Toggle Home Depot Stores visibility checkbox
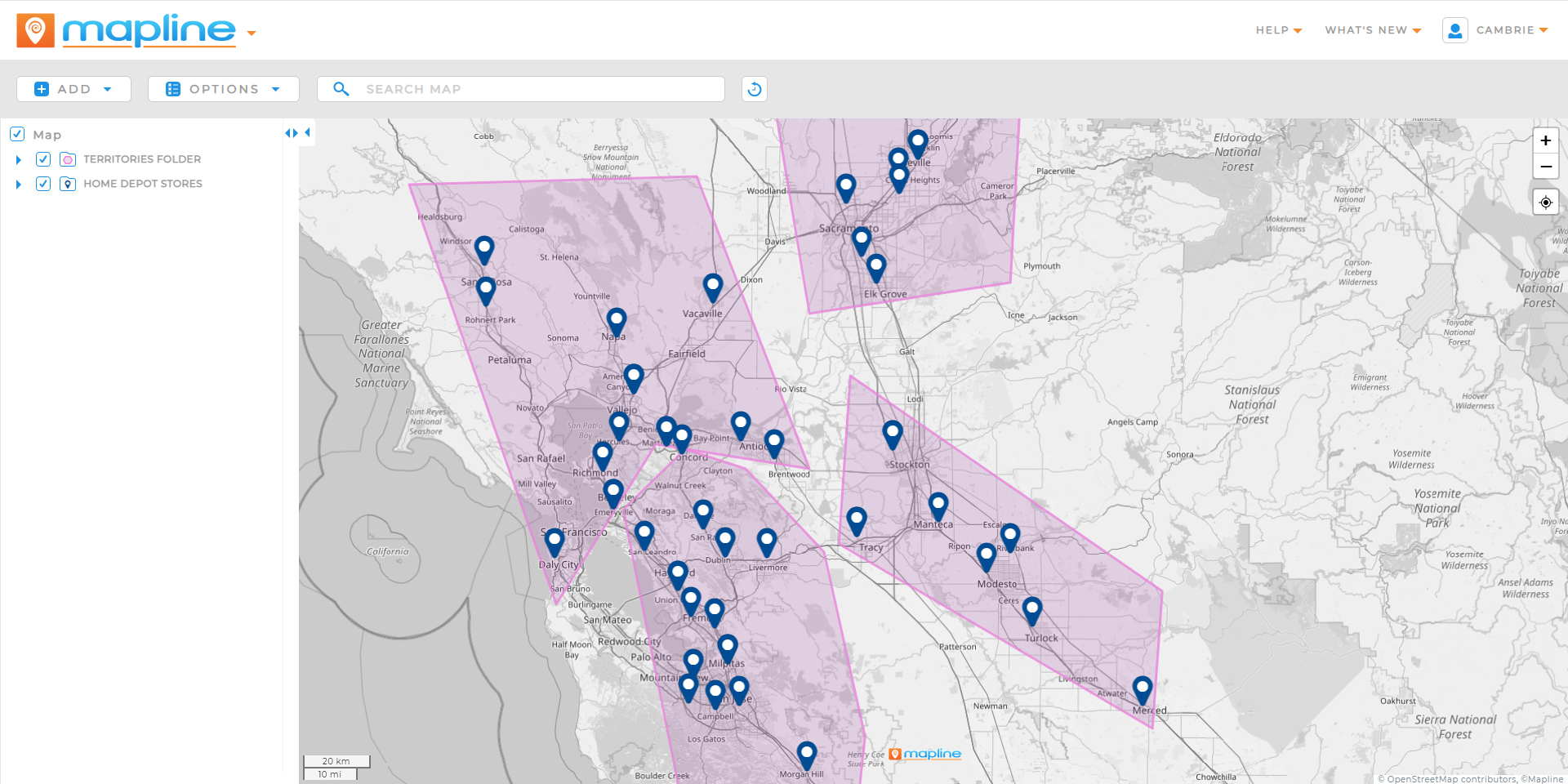Viewport: 1568px width, 784px height. (43, 184)
